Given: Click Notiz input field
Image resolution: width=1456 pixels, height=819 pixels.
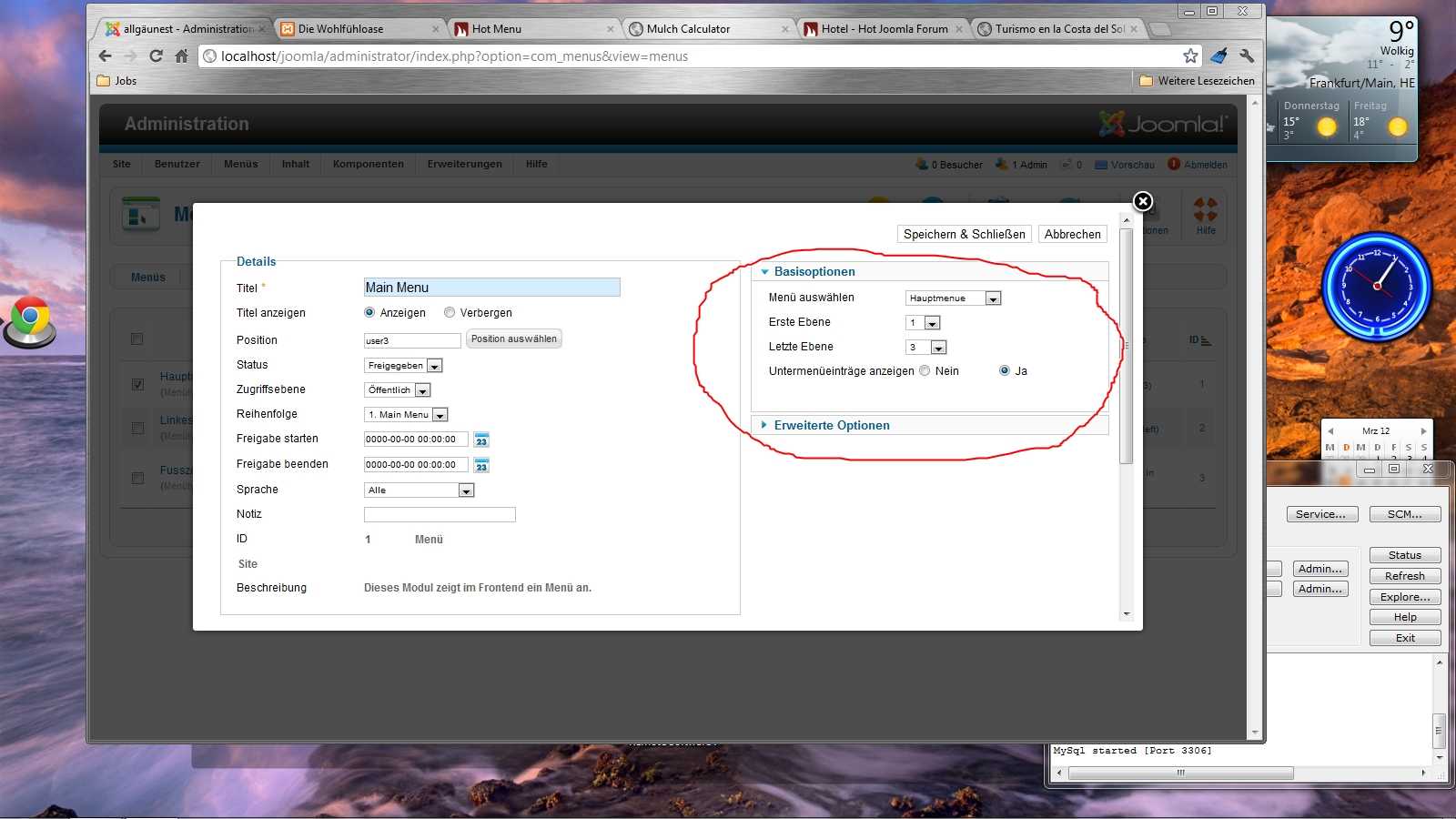Looking at the screenshot, I should tap(440, 514).
